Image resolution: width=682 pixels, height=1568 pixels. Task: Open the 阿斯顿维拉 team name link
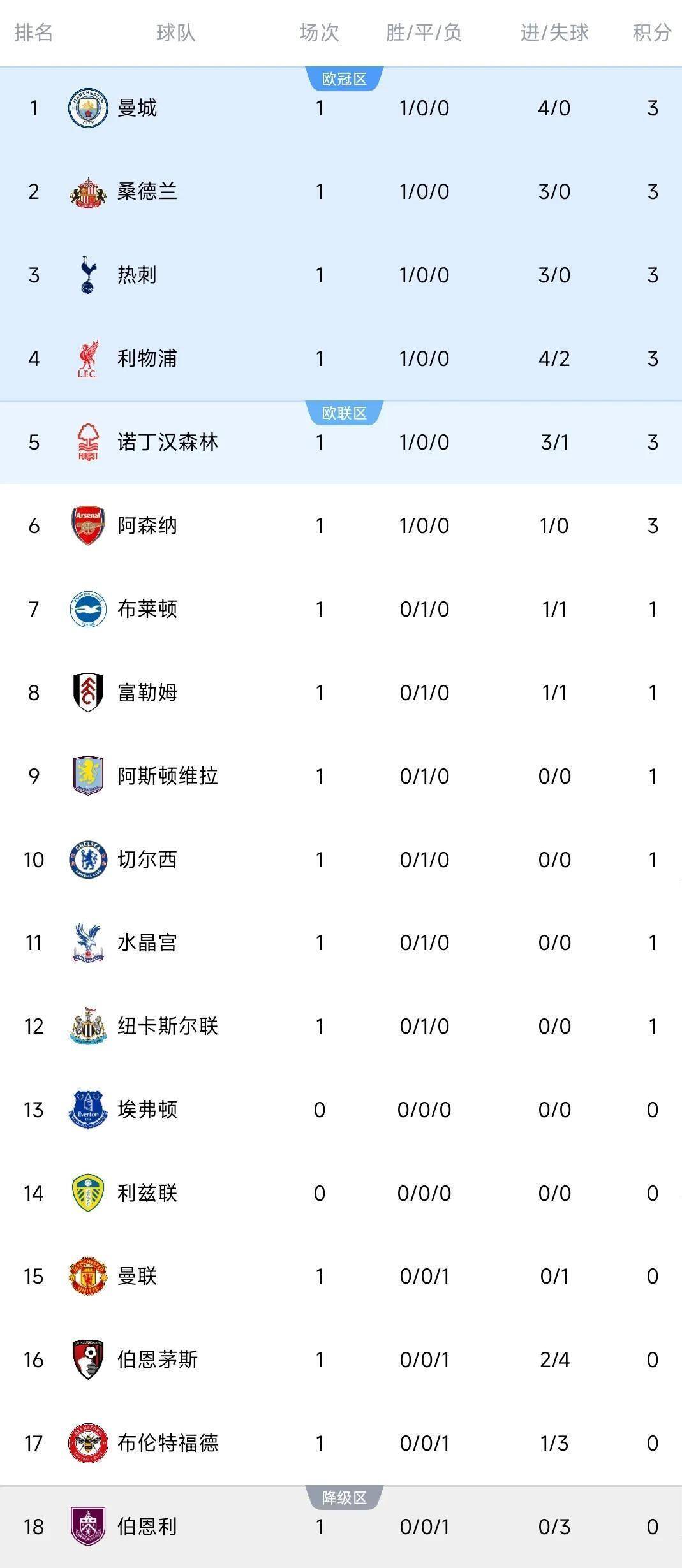point(168,776)
